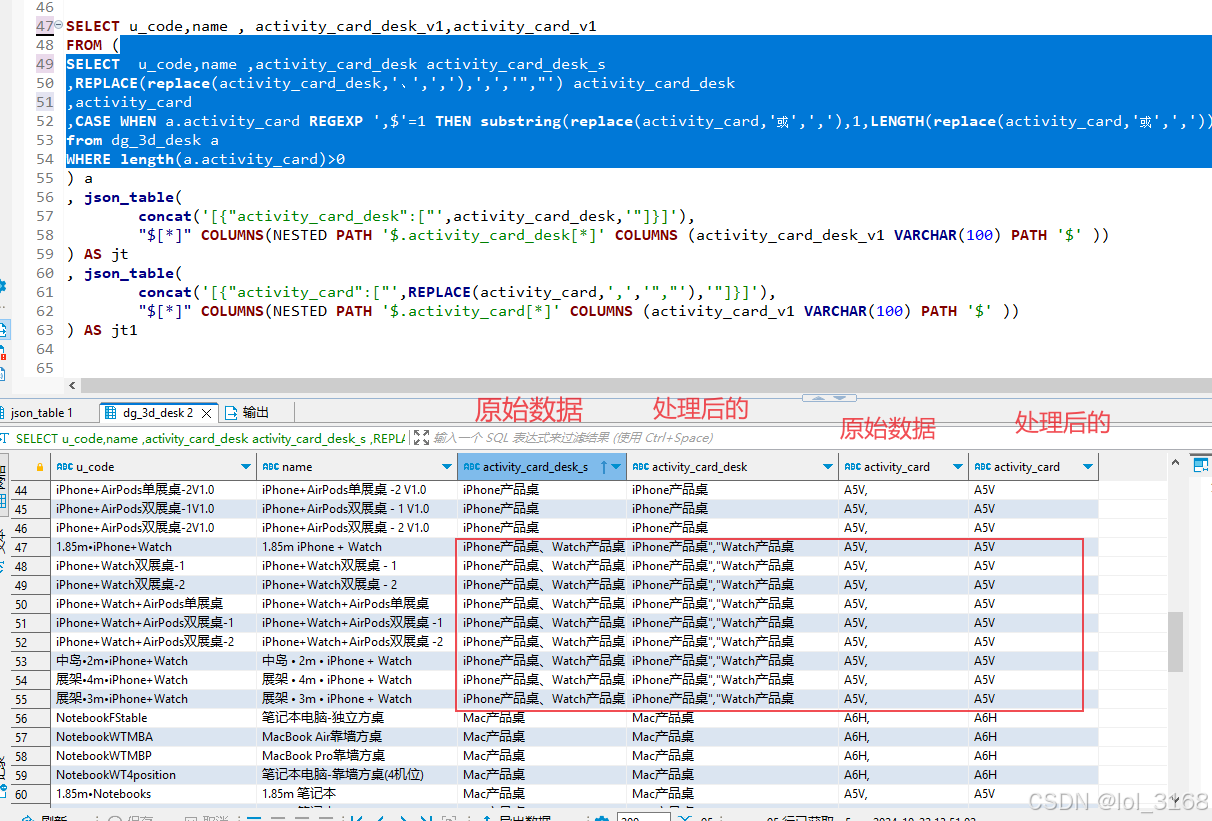Close the dg_3d_desk 2 tab
The image size is (1212, 821).
205,411
